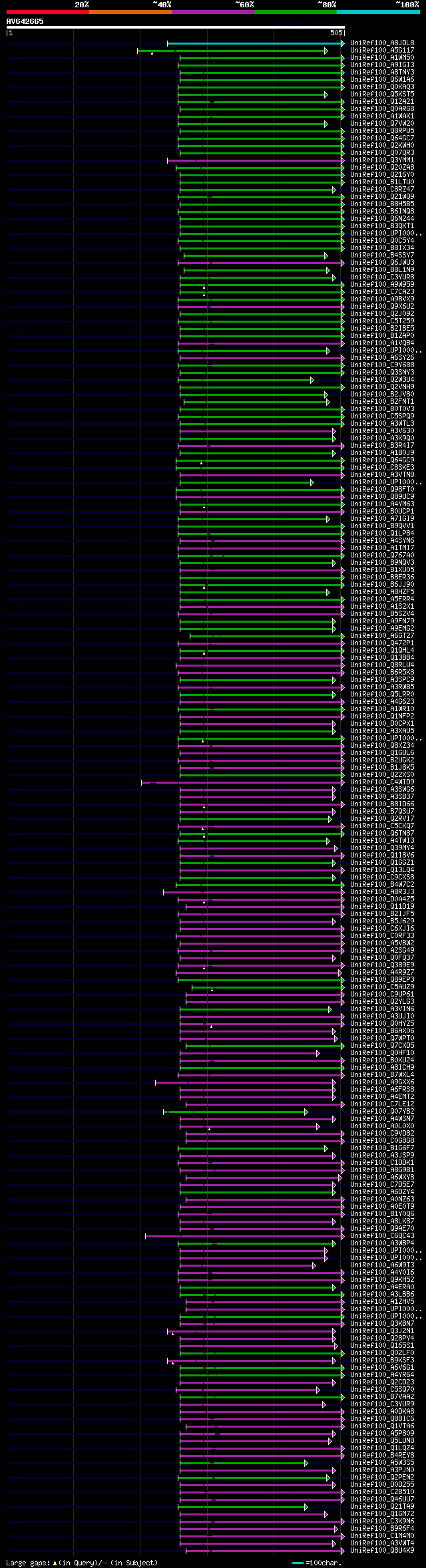Viewport: 426px width, 1568px height.
Task: Click the UniRef100_C9CXS8 entry
Action: [x=382, y=877]
